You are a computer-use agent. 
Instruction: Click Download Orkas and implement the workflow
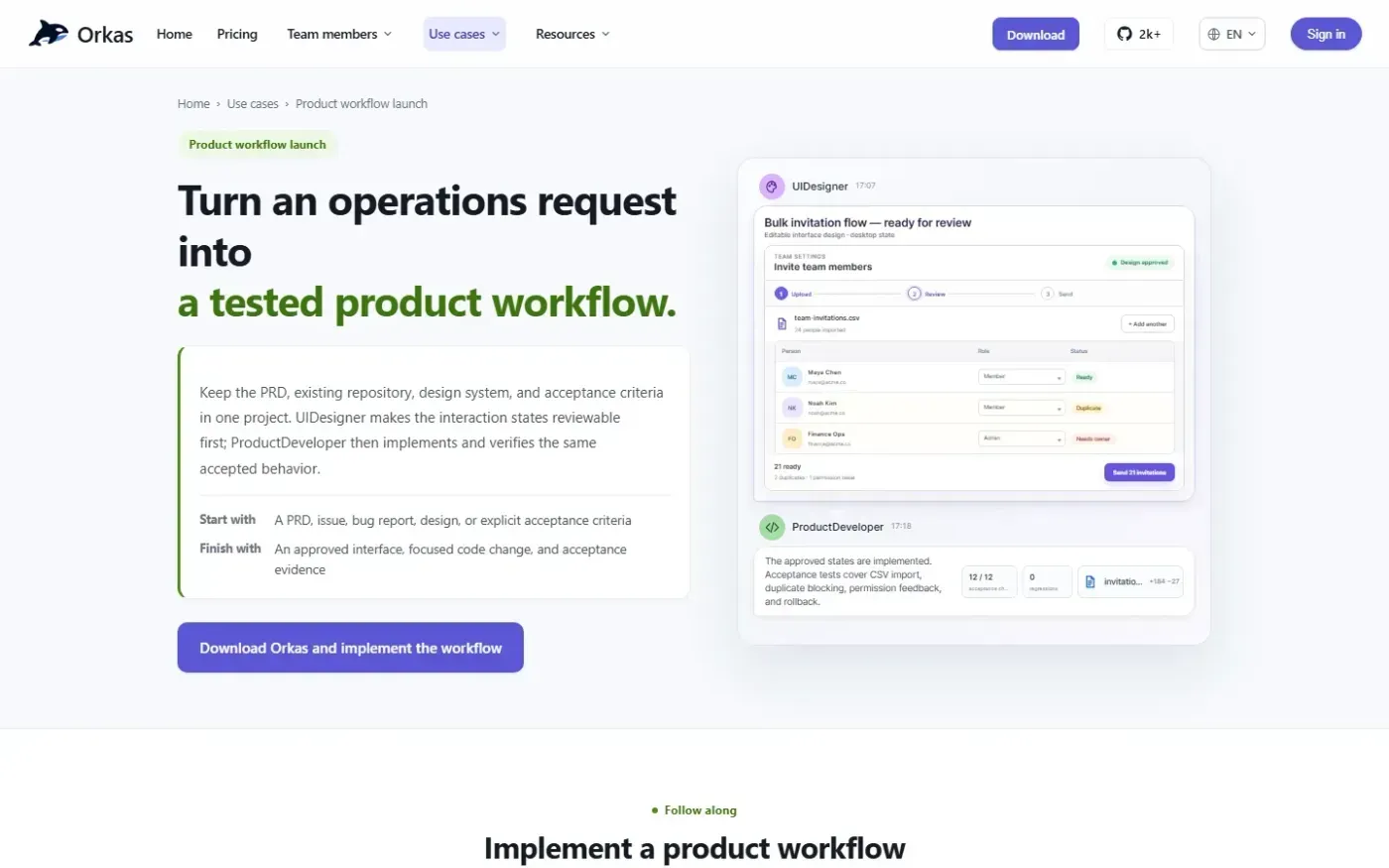pyautogui.click(x=350, y=648)
